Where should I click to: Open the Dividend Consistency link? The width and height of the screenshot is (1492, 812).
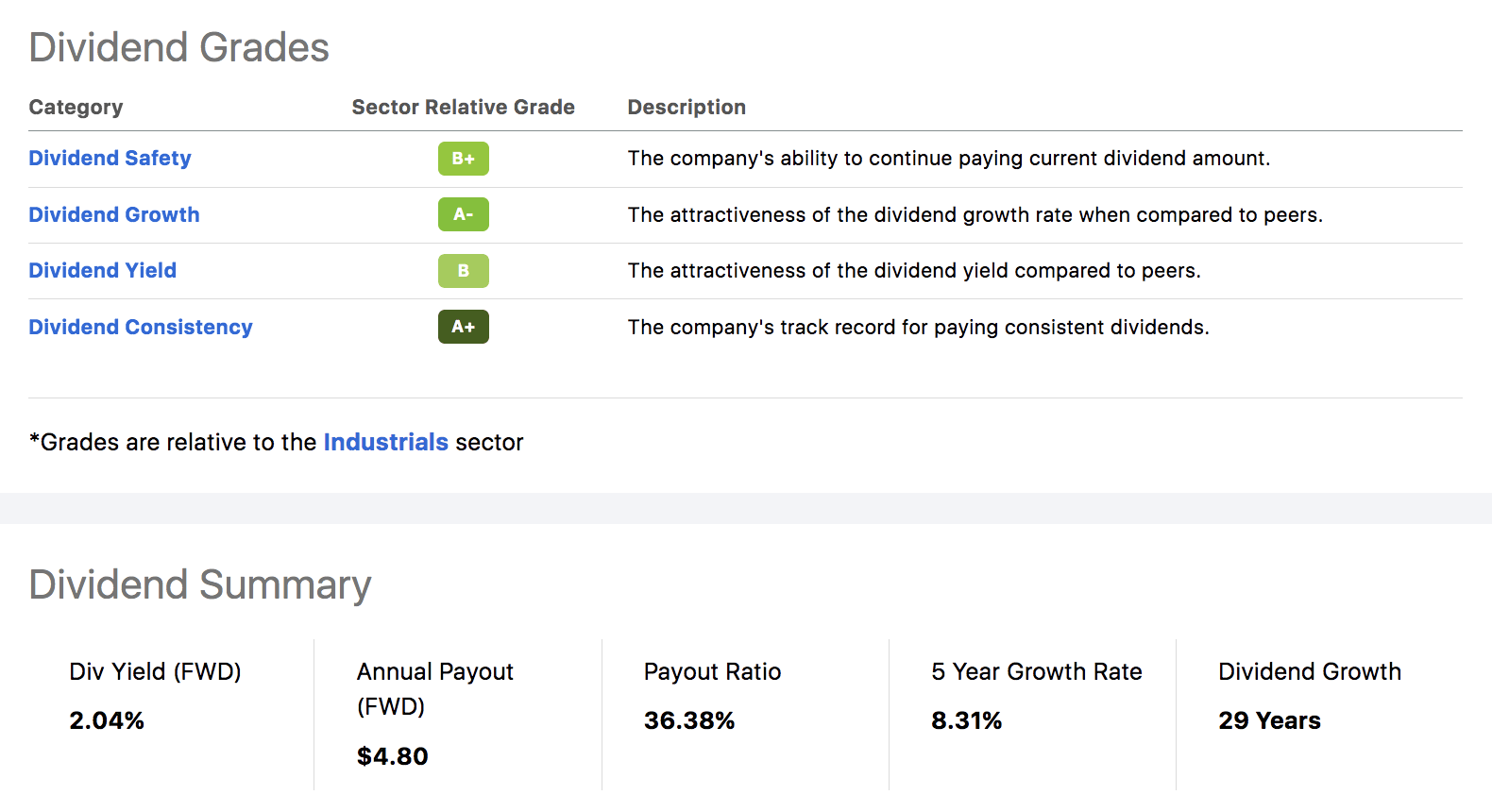click(x=140, y=328)
